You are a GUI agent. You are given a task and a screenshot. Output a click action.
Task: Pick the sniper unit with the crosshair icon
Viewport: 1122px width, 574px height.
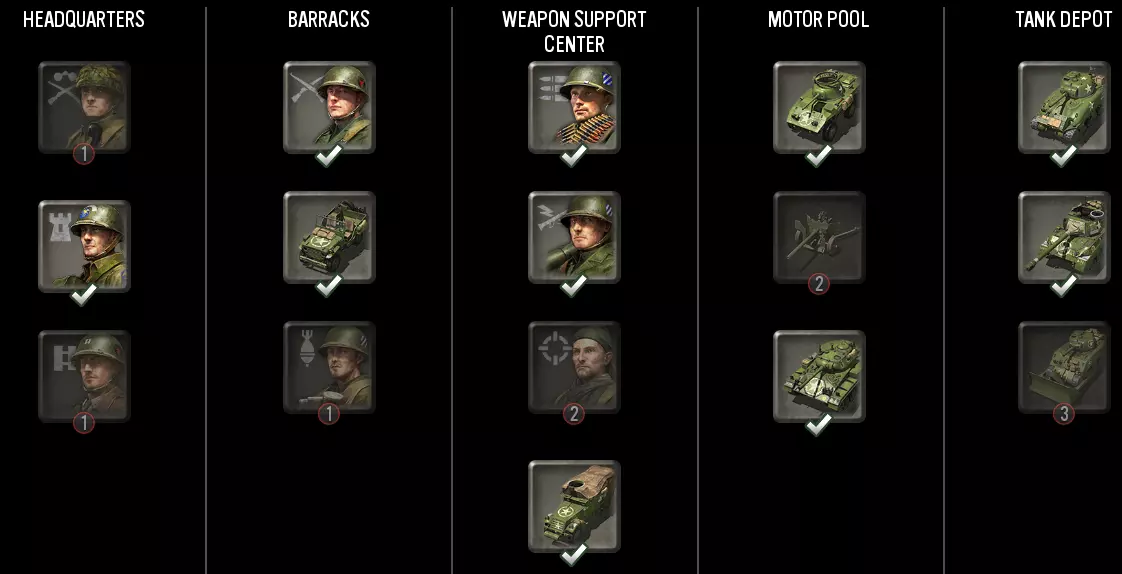click(x=575, y=367)
